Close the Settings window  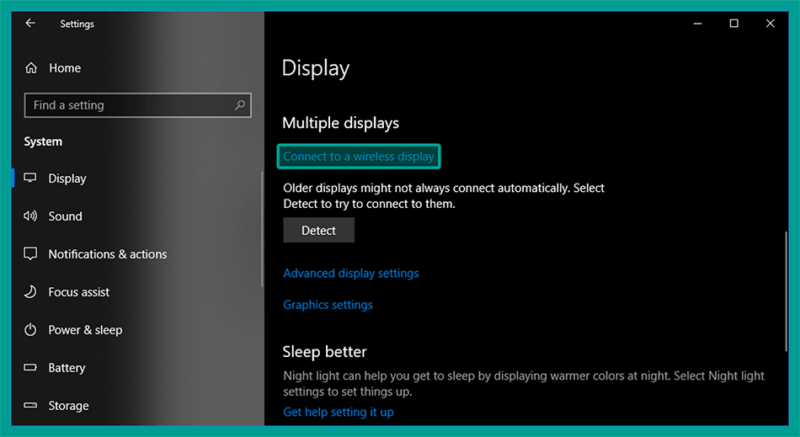tap(770, 23)
